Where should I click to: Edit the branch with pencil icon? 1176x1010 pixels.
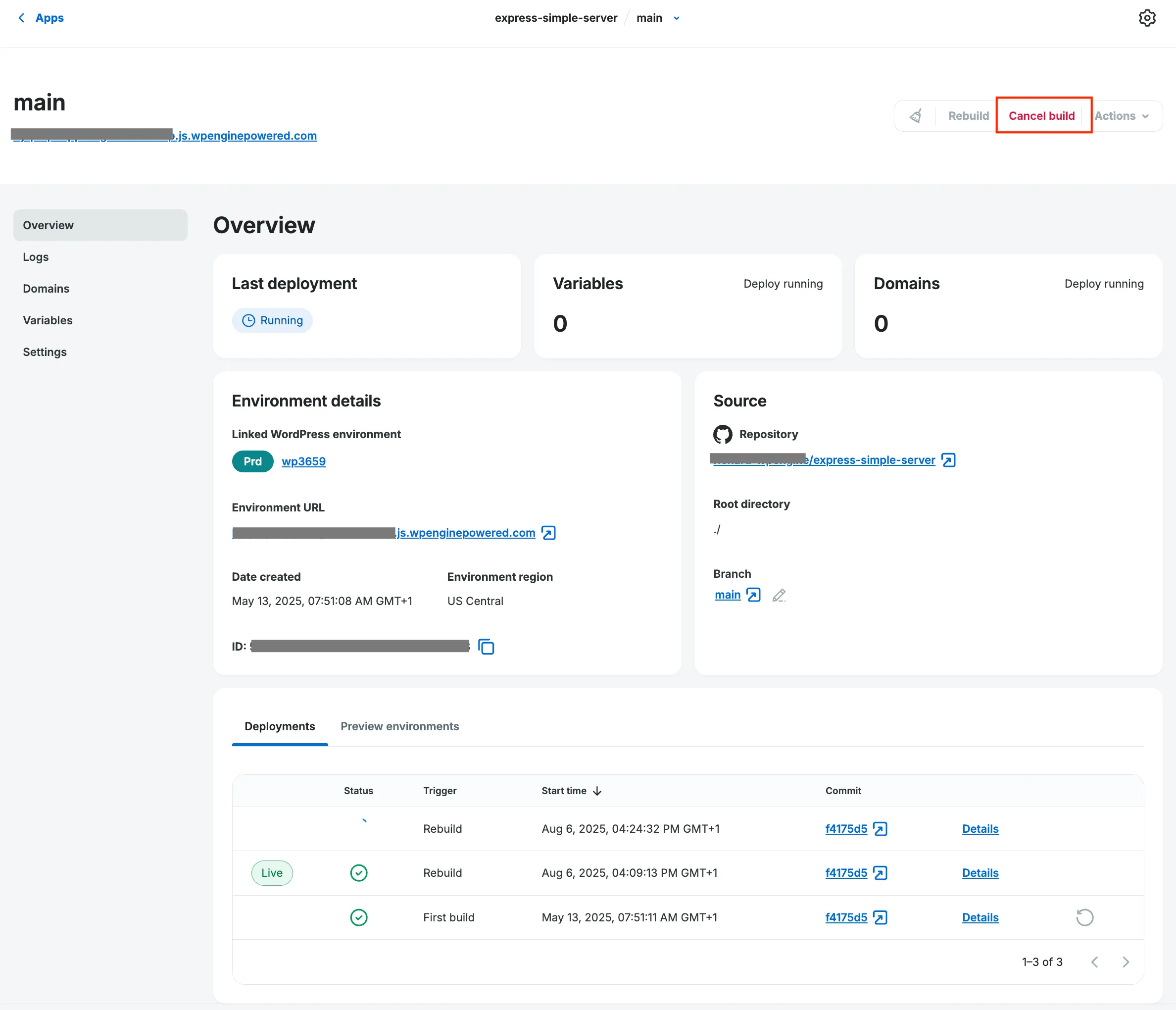[x=779, y=595]
